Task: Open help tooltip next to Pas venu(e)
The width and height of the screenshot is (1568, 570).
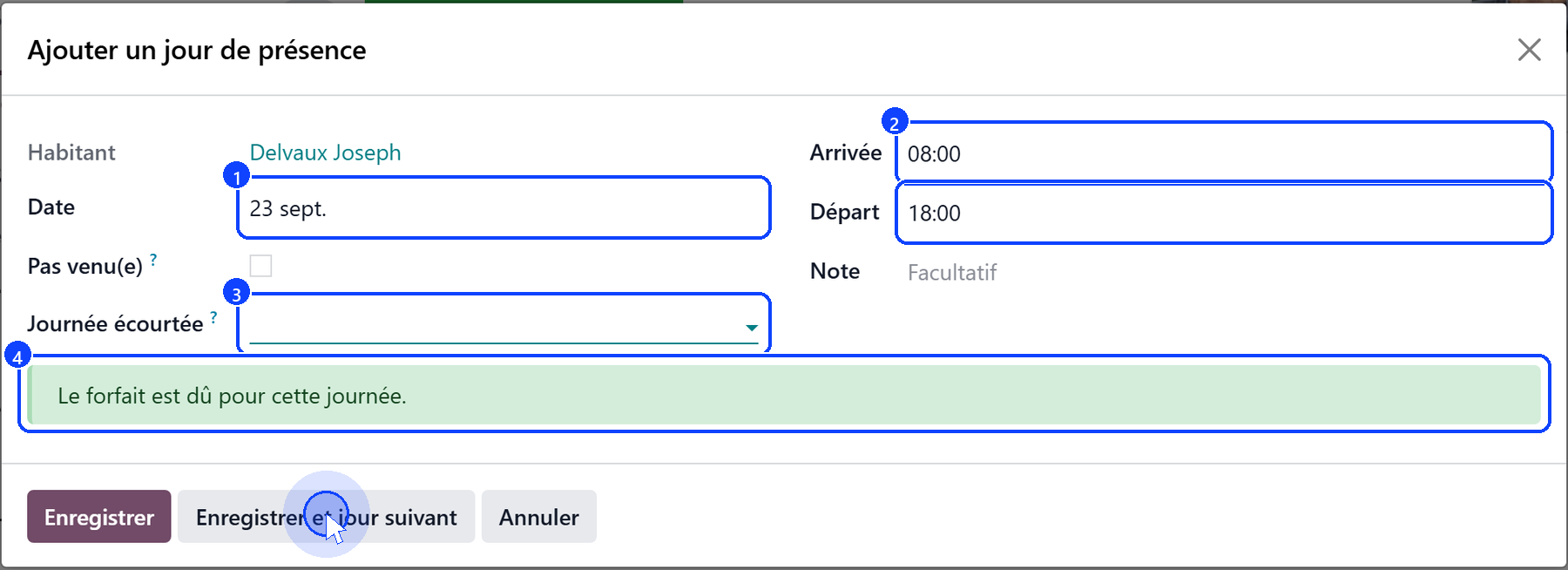Action: [153, 259]
